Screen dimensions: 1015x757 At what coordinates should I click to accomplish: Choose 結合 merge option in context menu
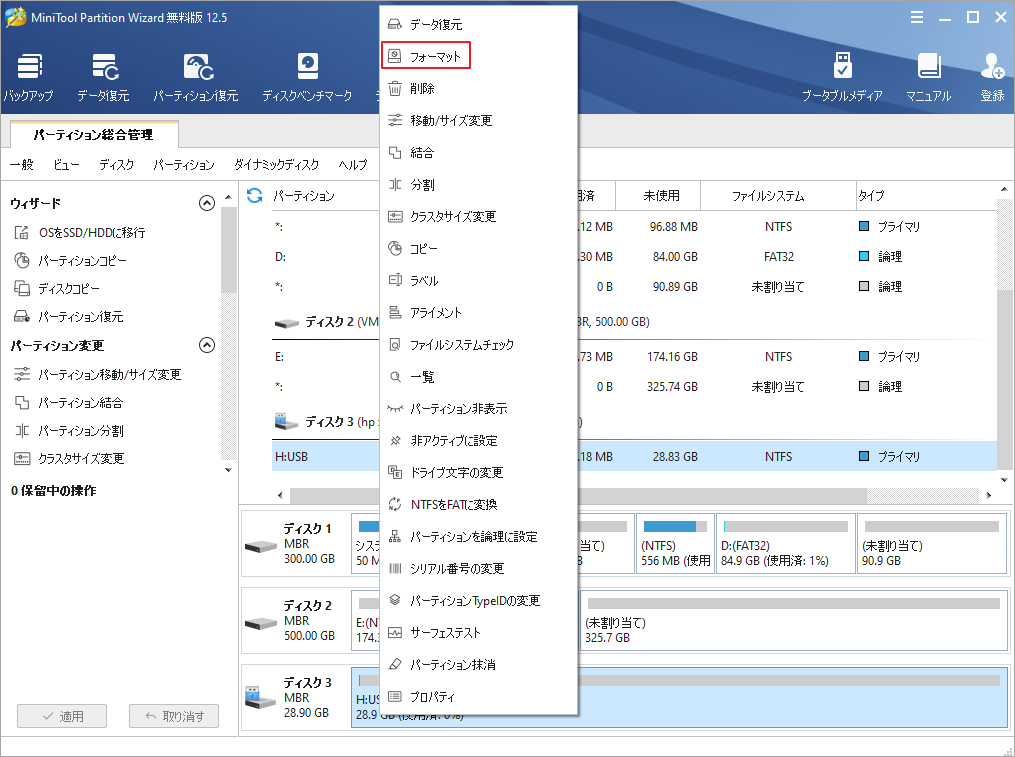pyautogui.click(x=478, y=153)
